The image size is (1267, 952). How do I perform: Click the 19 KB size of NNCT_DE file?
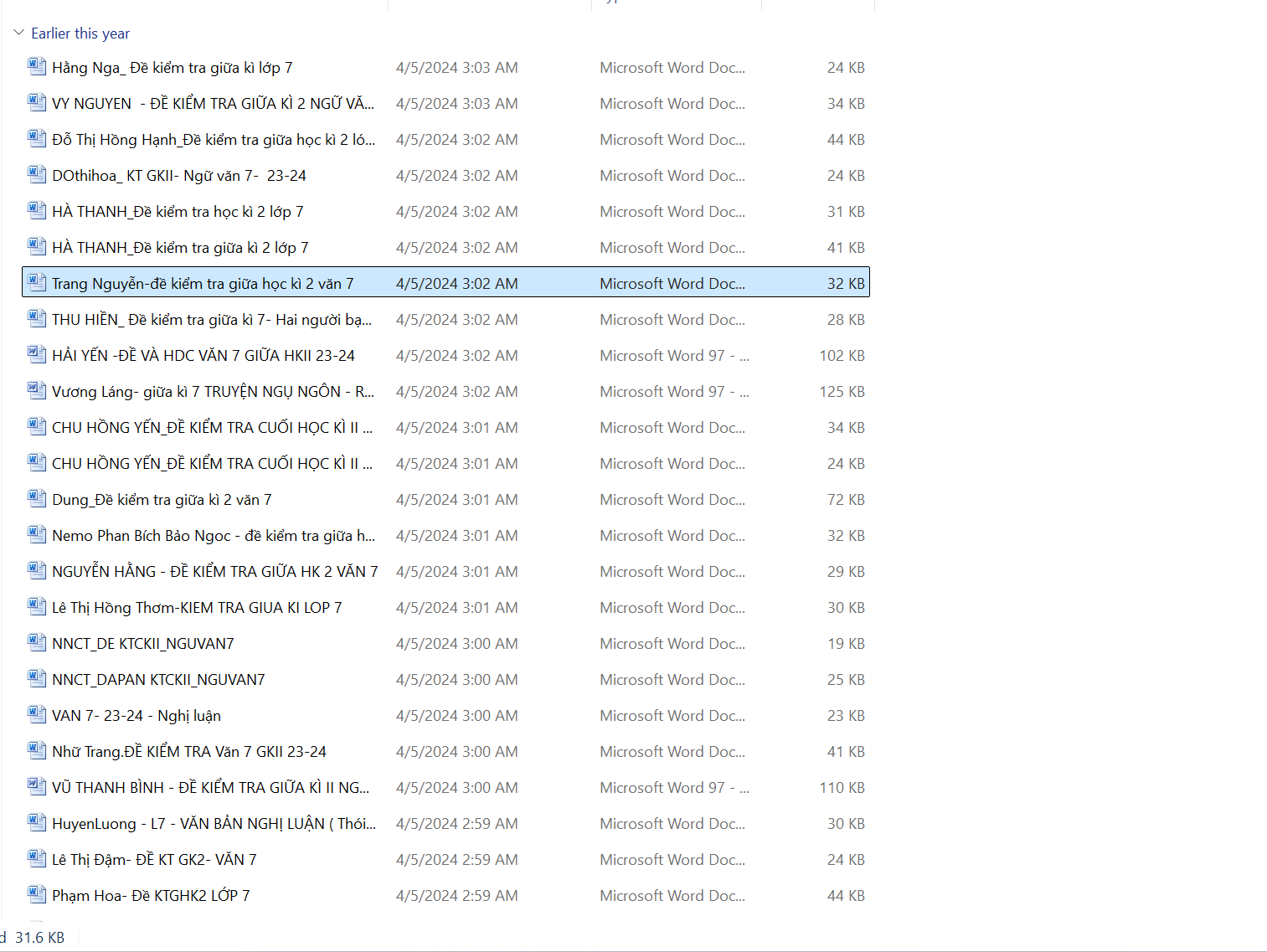(846, 644)
